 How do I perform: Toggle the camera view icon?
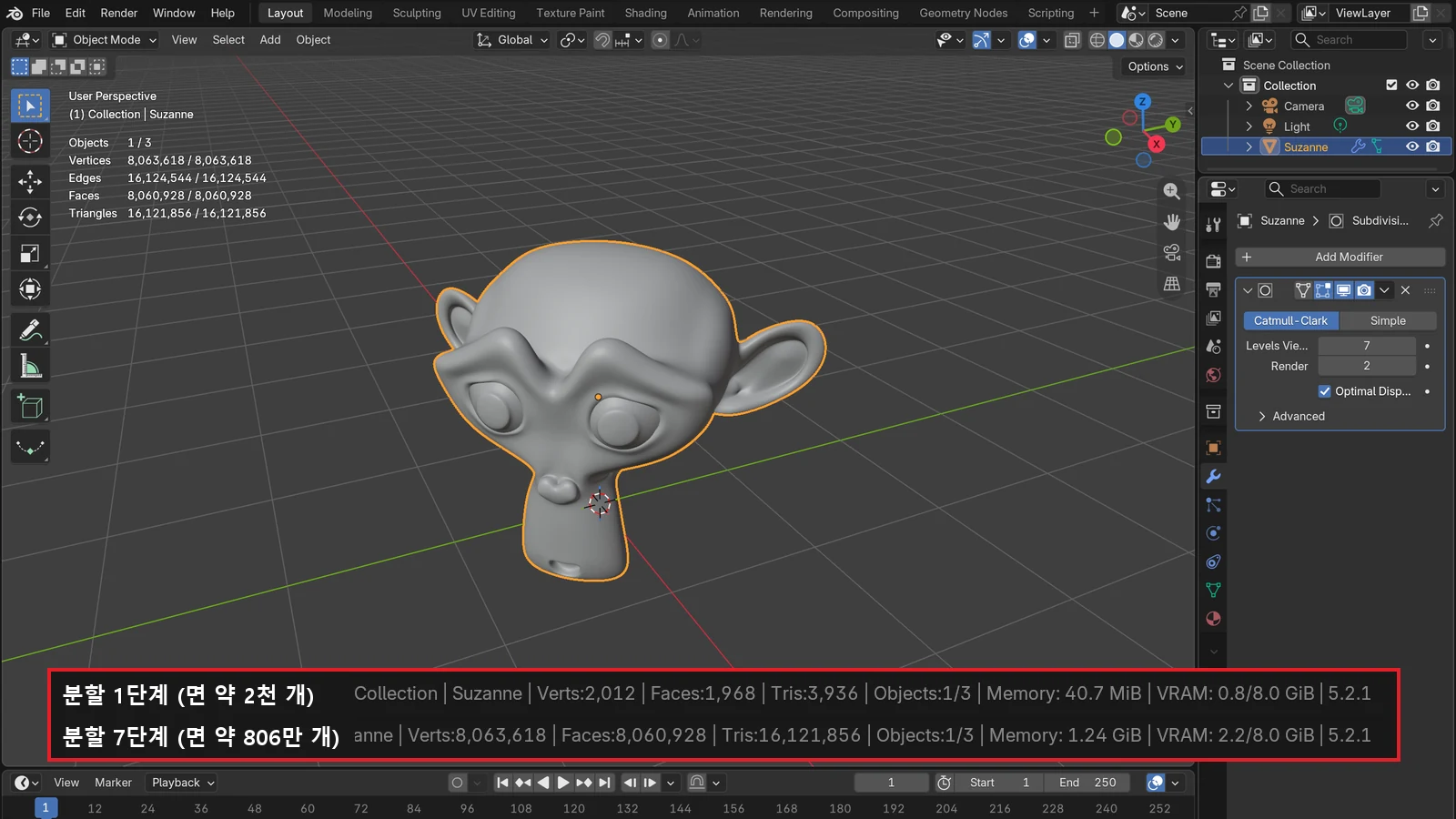coord(1172,252)
